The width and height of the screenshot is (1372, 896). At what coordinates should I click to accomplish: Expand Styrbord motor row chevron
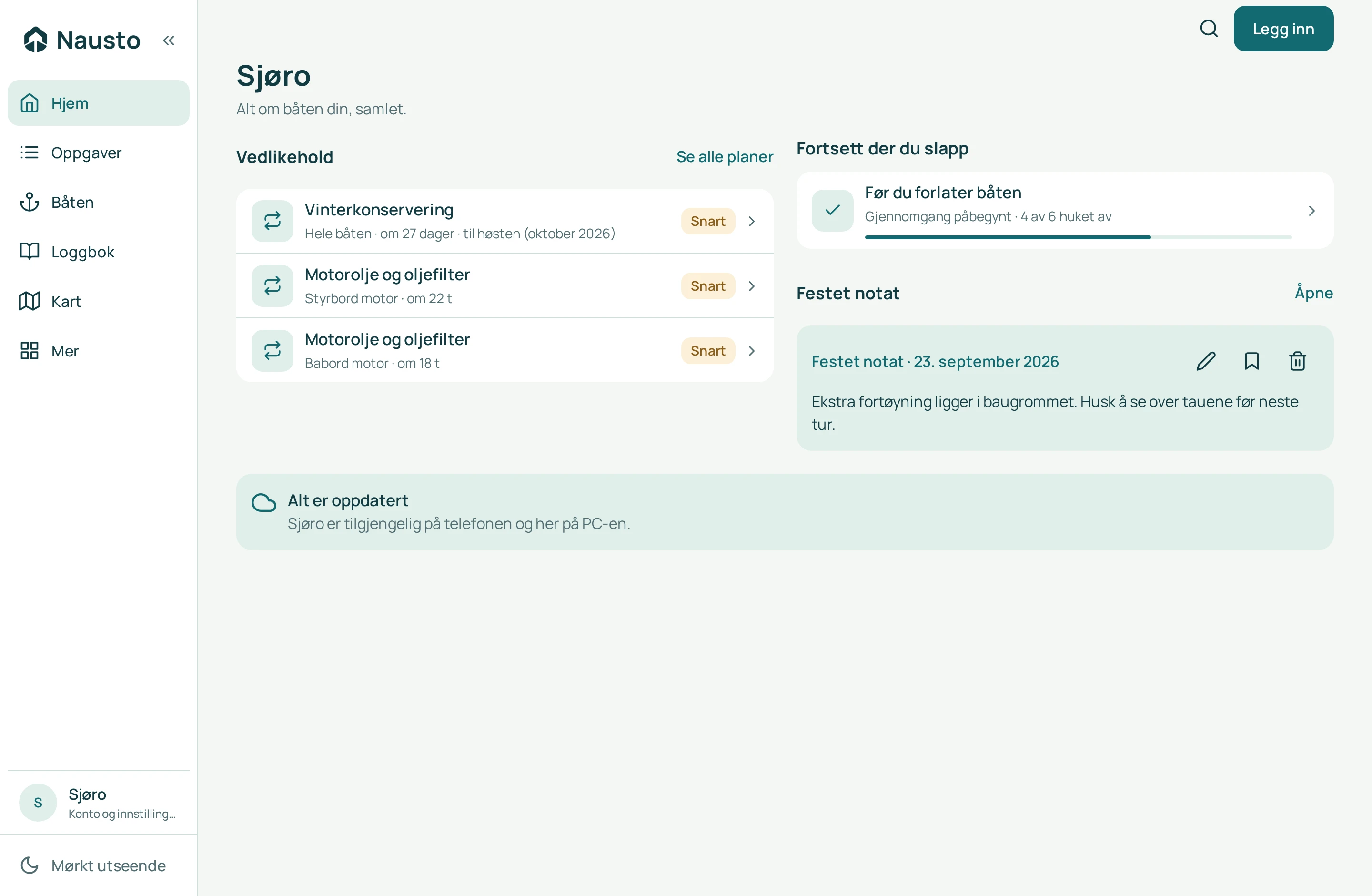(x=752, y=286)
